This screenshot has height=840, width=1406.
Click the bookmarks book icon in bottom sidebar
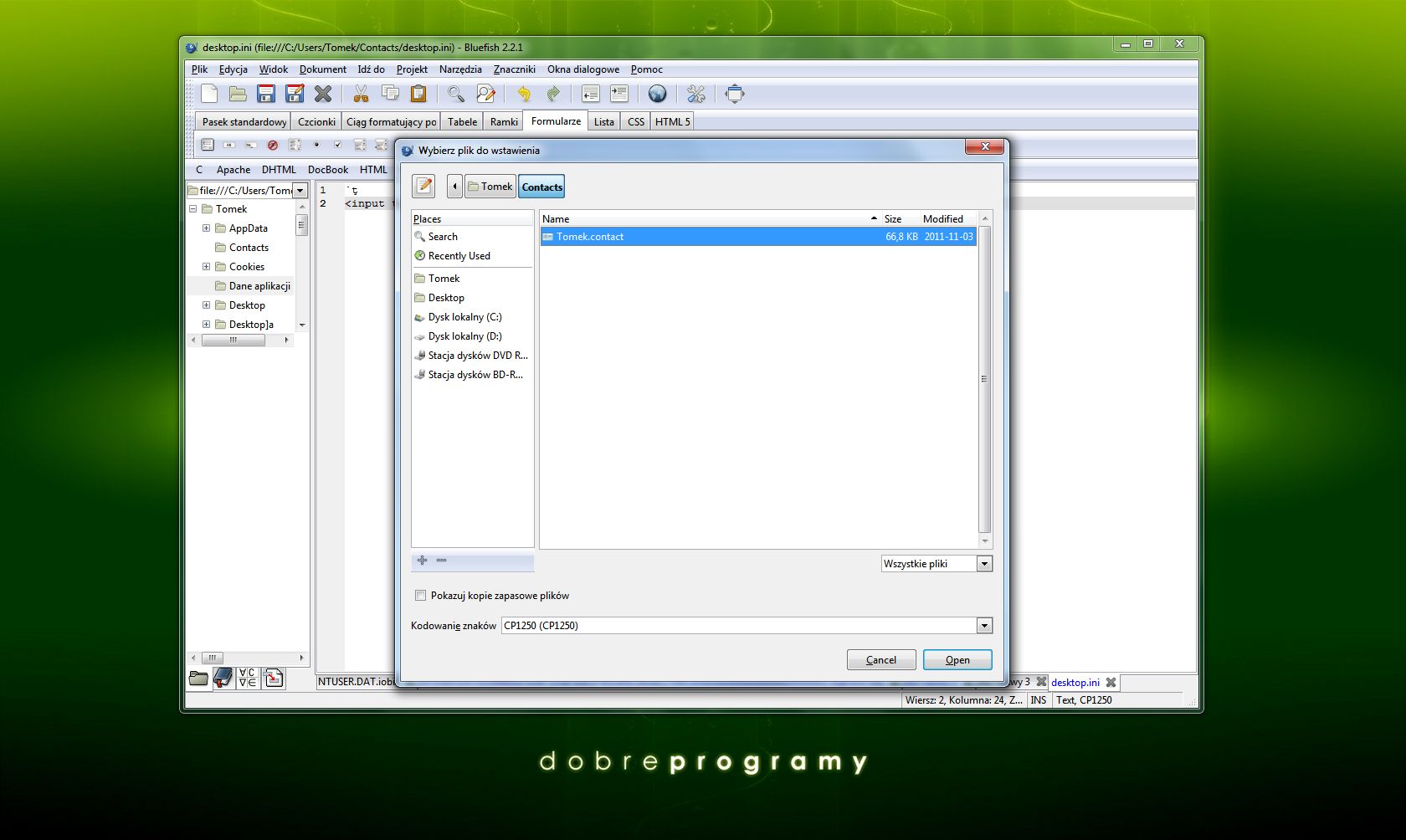point(223,678)
